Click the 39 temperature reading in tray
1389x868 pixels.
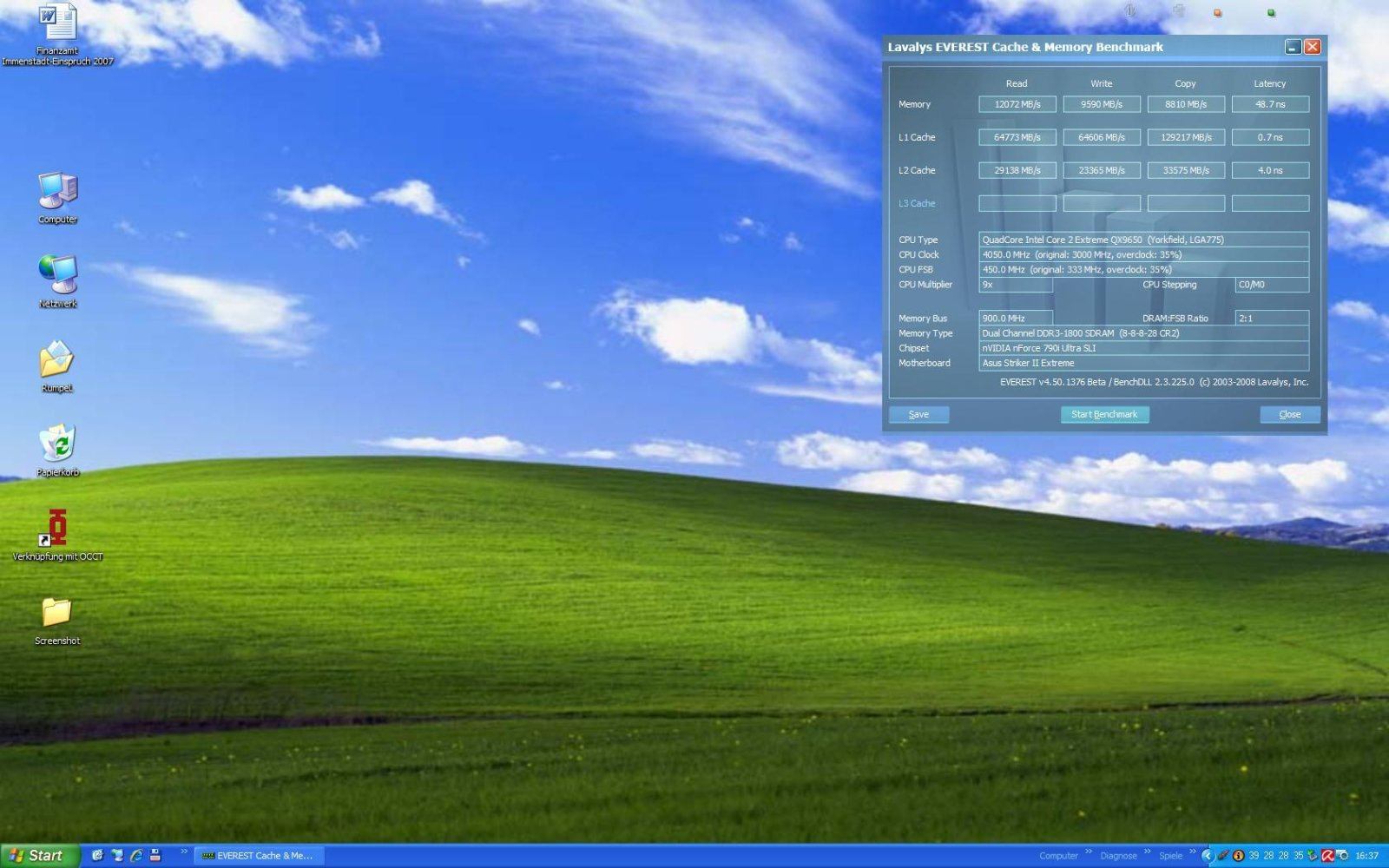point(1254,855)
